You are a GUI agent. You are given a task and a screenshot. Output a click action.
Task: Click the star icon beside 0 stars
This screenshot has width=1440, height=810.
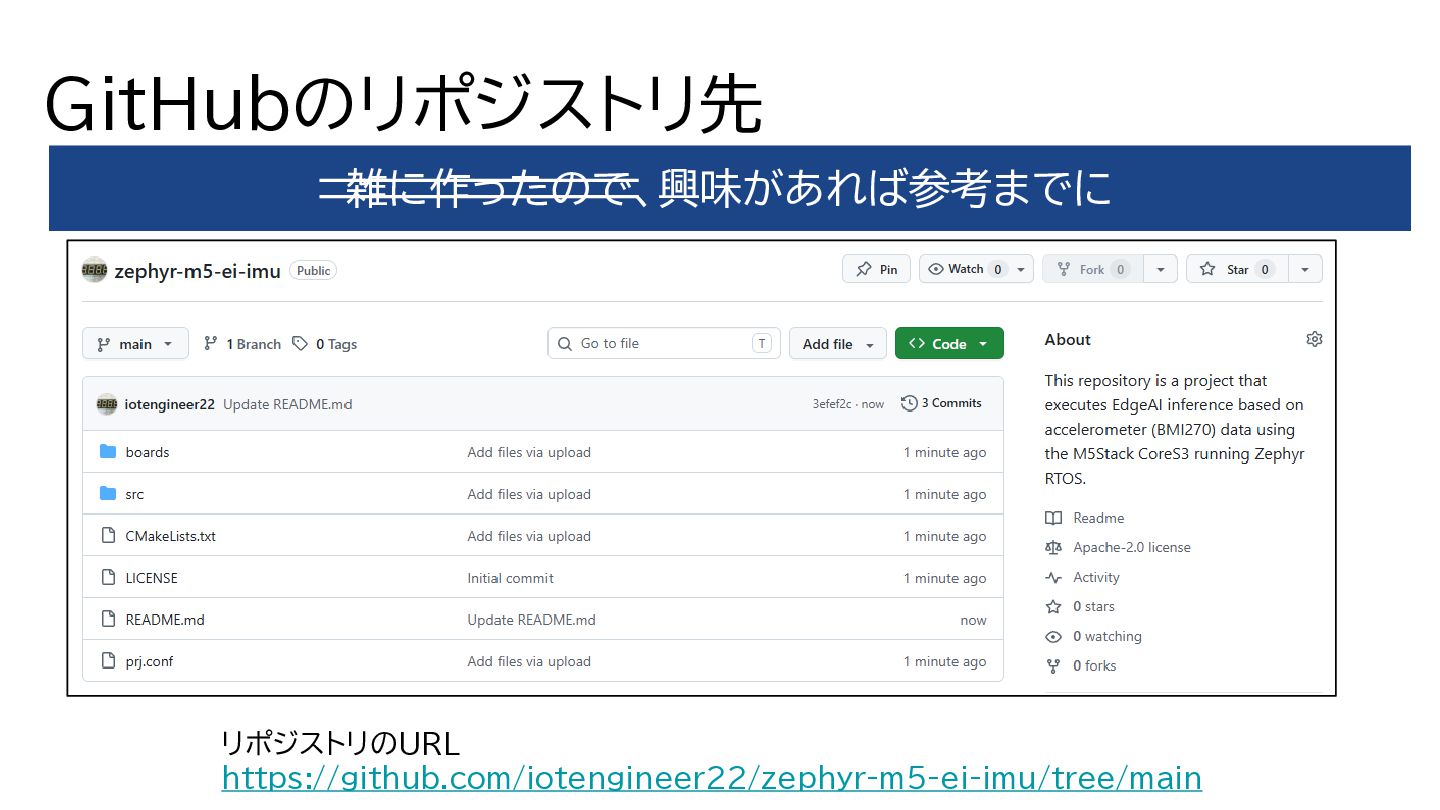(1053, 606)
